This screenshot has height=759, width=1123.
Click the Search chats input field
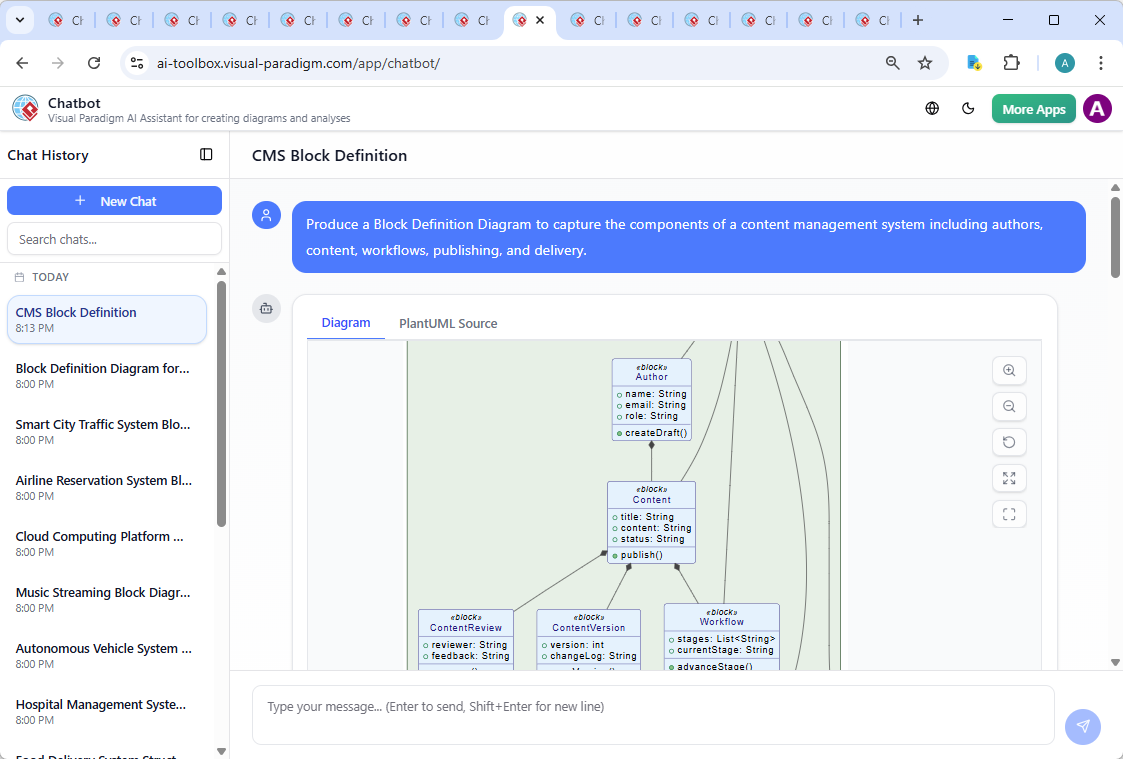(114, 239)
